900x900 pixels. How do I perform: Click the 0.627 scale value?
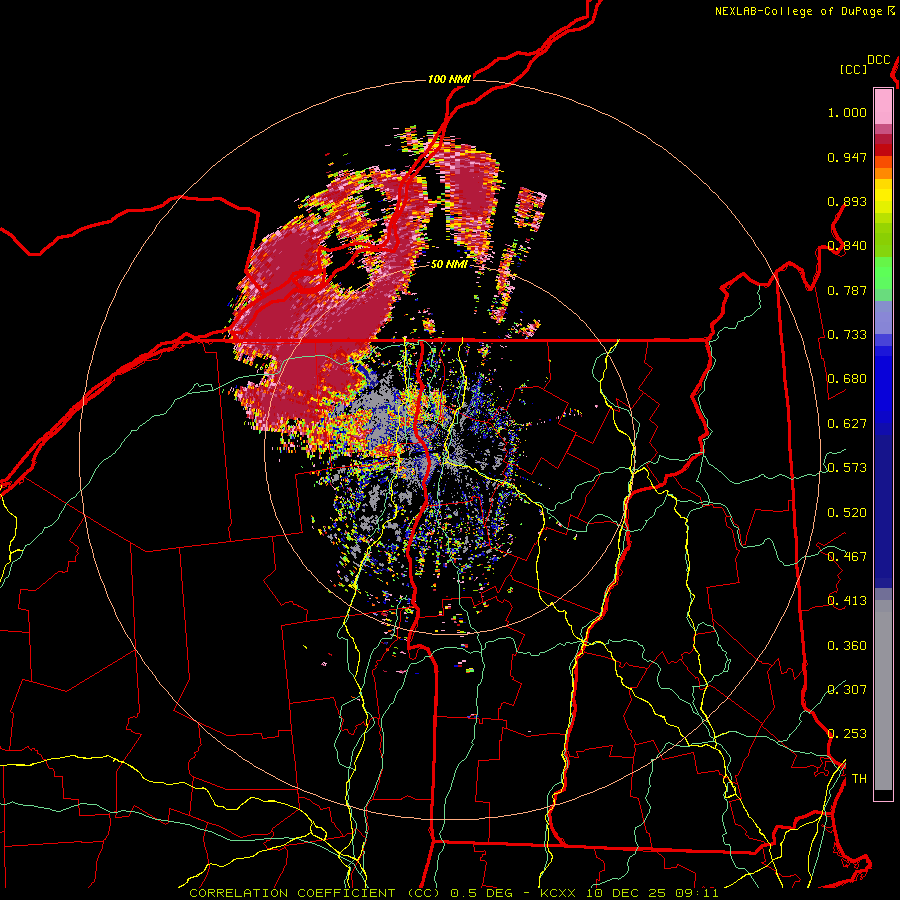coord(847,424)
